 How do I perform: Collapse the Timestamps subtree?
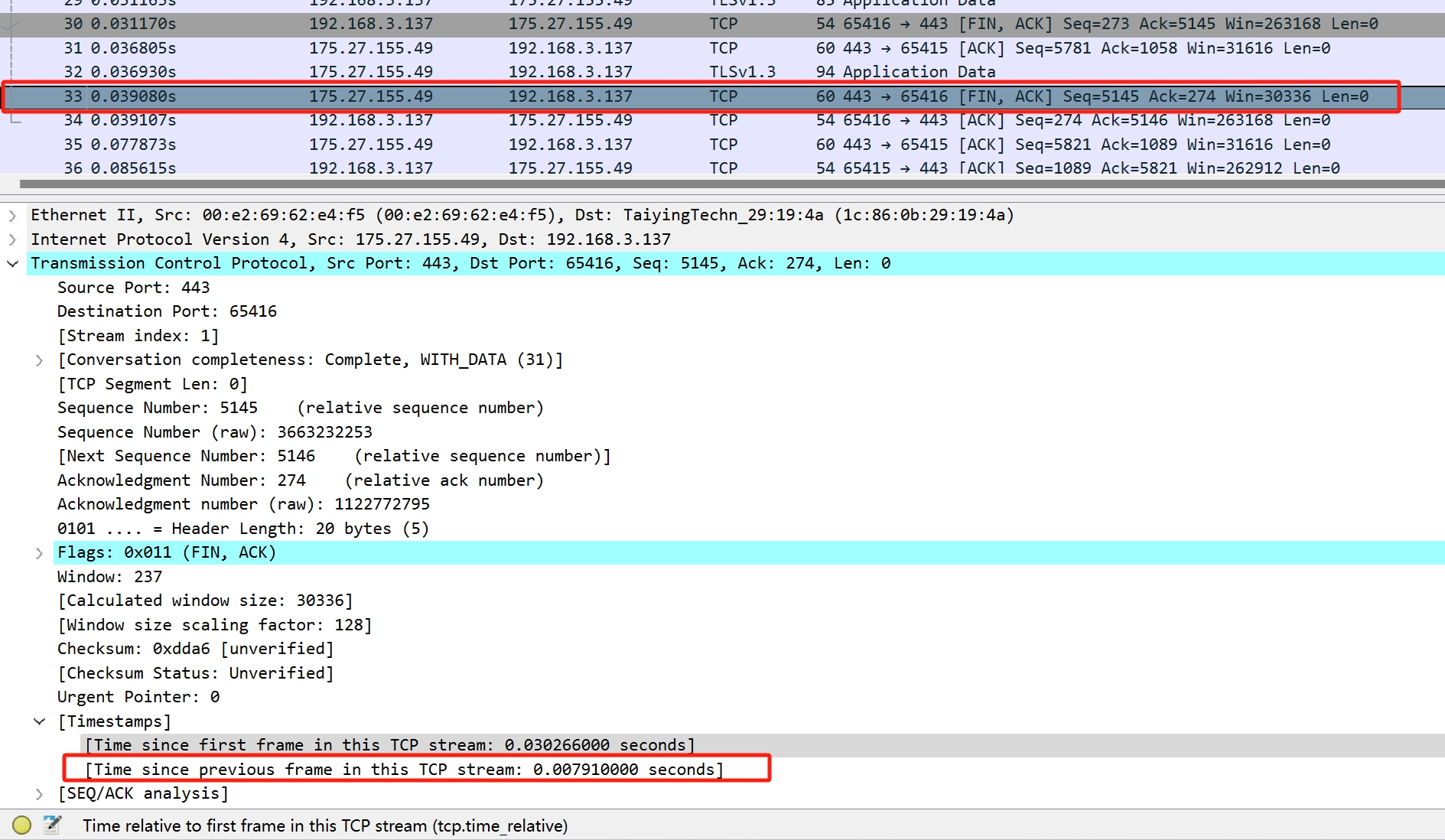pos(39,721)
